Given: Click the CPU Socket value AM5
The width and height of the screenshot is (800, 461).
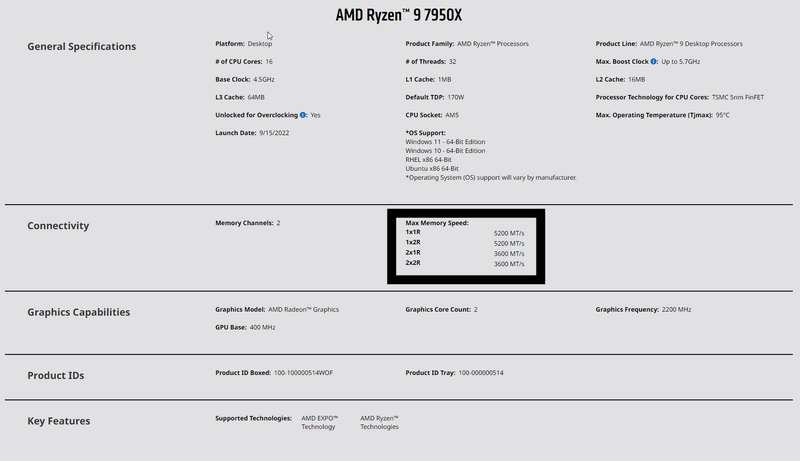Looking at the screenshot, I should (452, 115).
